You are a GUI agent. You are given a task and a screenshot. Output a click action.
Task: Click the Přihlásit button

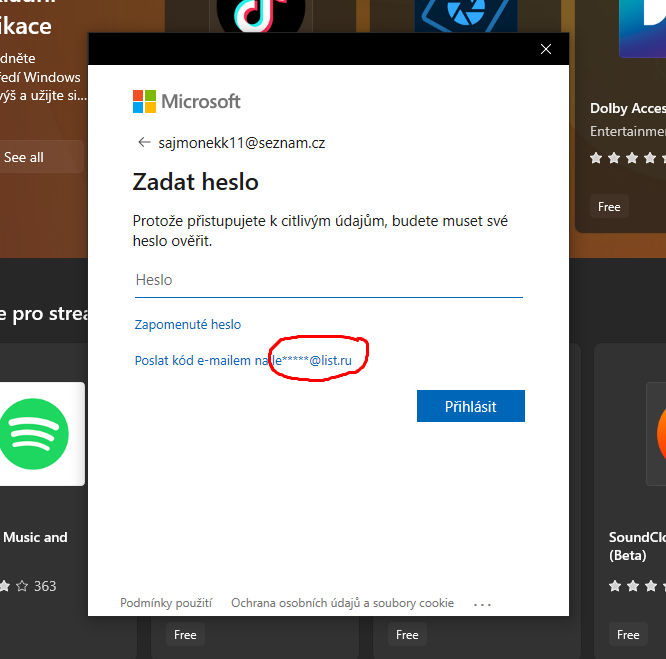471,406
